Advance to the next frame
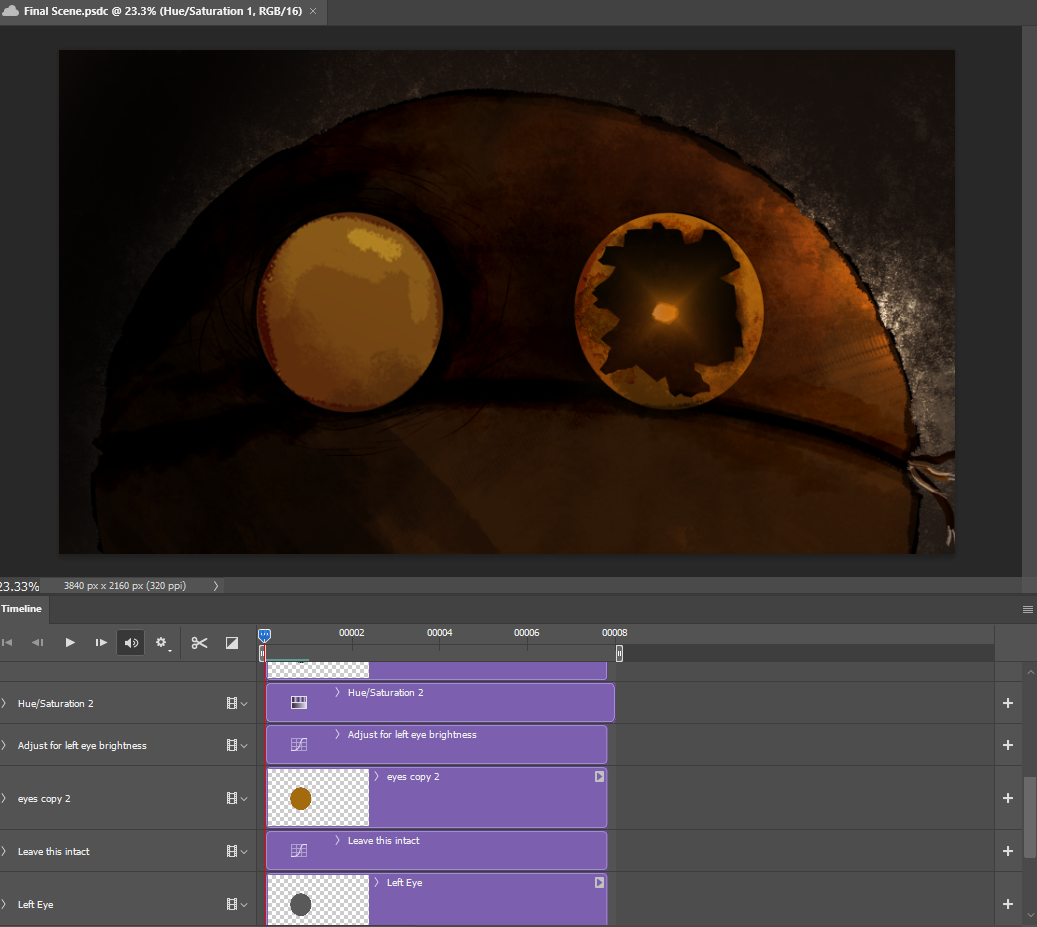Viewport: 1037px width, 927px height. point(101,643)
